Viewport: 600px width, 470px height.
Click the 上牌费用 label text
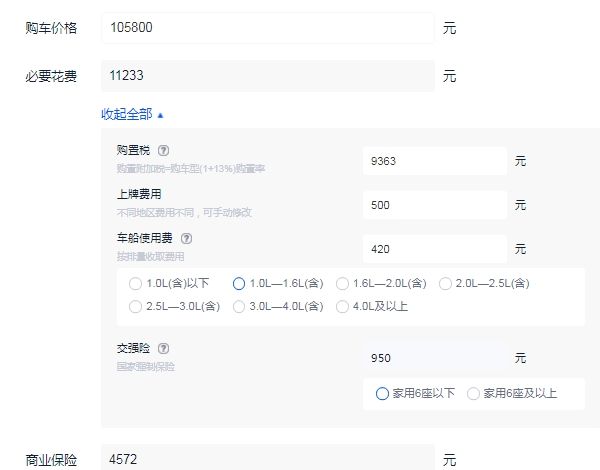point(139,194)
